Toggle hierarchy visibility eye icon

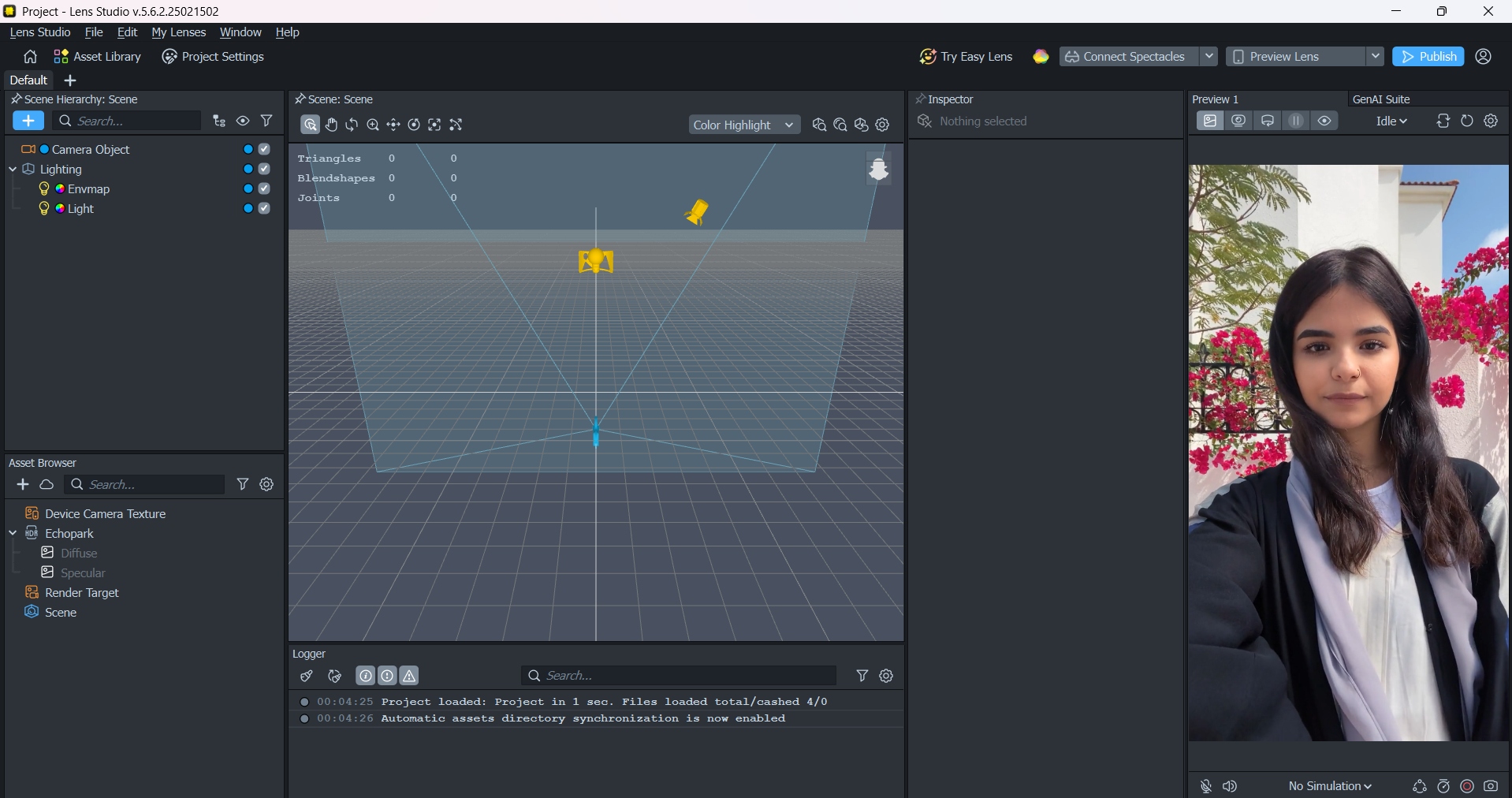pyautogui.click(x=243, y=121)
